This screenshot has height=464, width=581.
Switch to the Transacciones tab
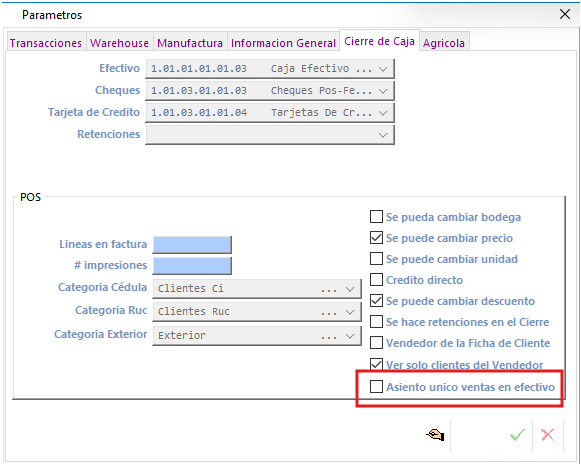[46, 43]
